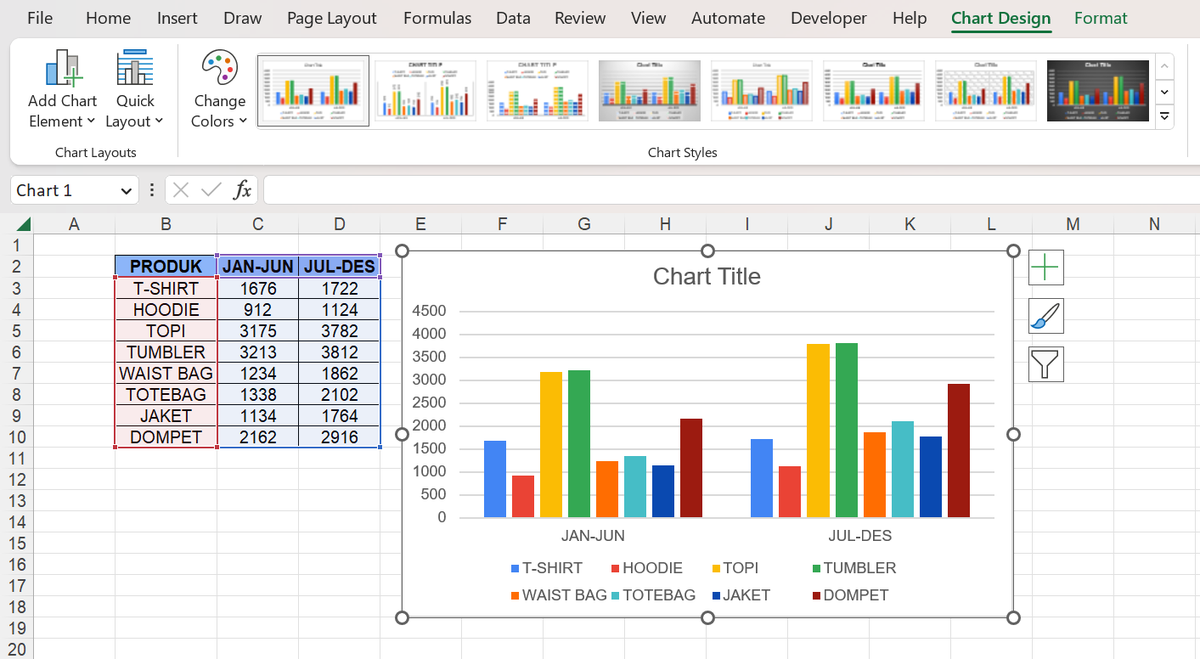
Task: Select the column M header
Action: click(x=1073, y=224)
